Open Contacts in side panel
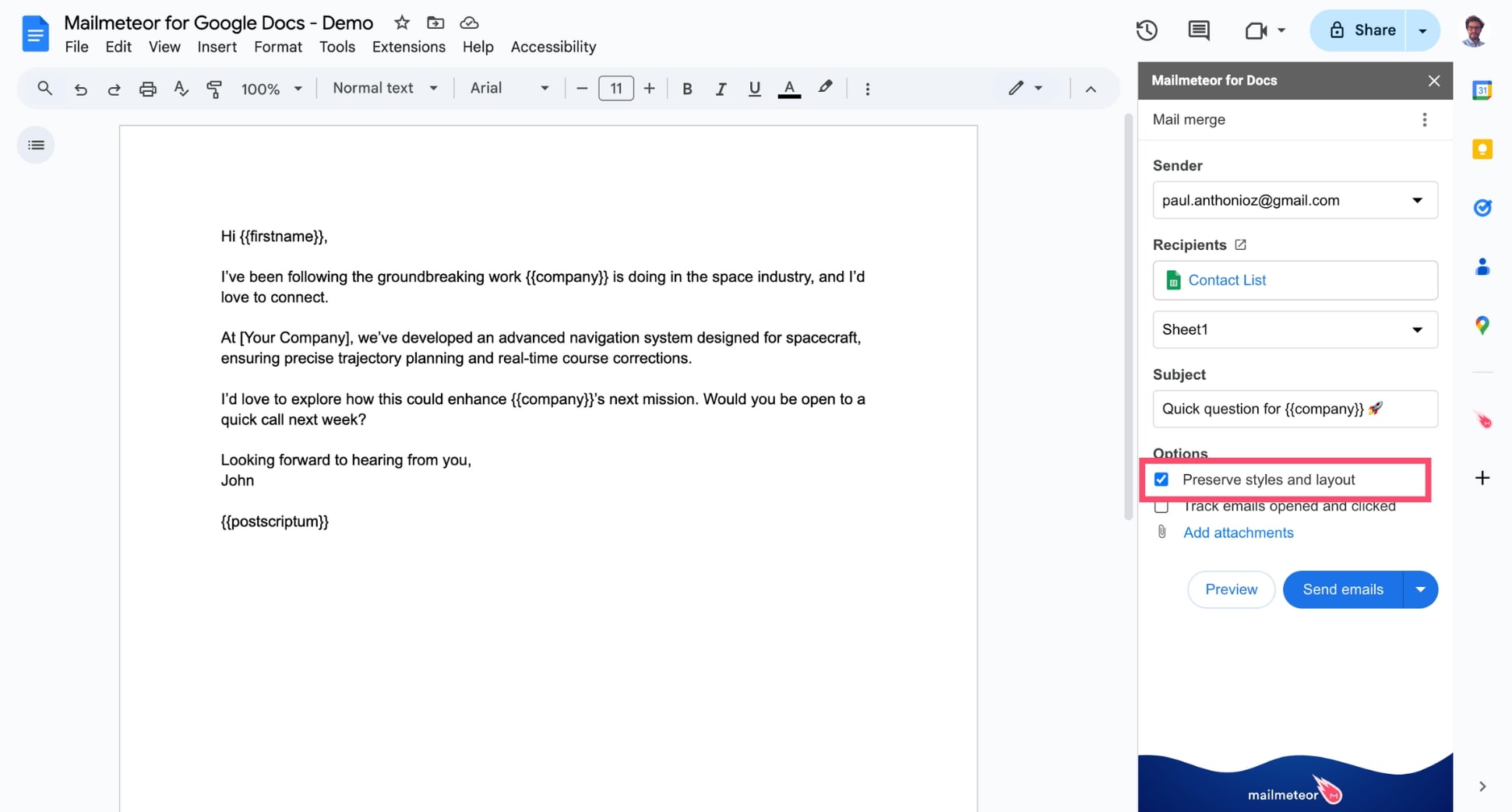 click(x=1482, y=266)
